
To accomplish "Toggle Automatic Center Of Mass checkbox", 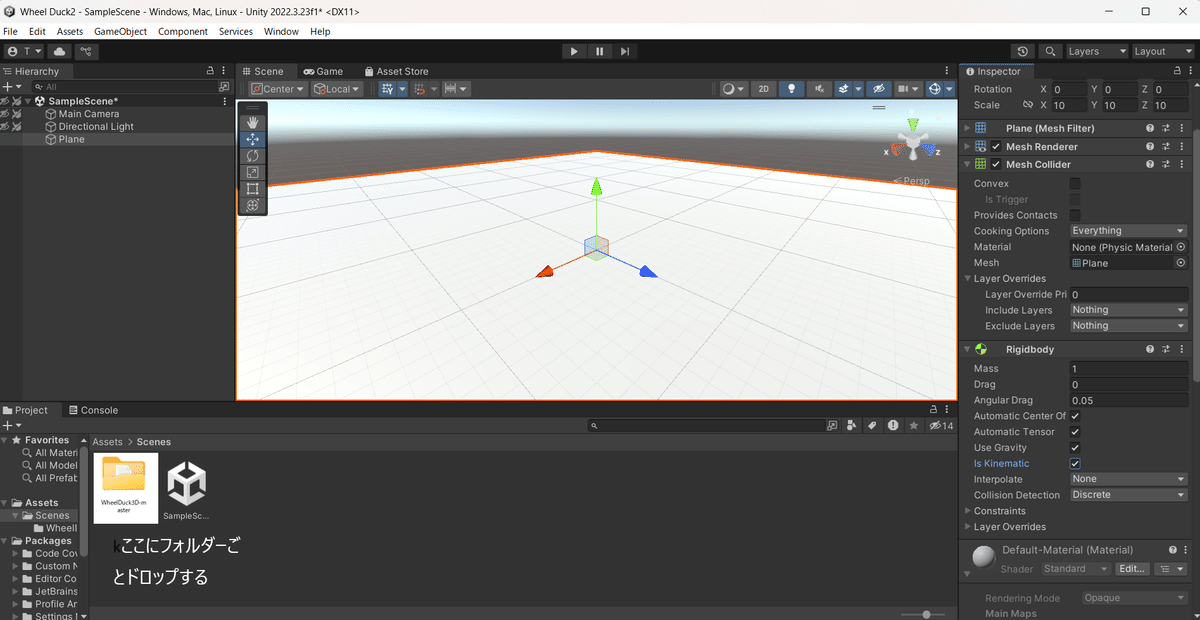I will click(x=1075, y=416).
